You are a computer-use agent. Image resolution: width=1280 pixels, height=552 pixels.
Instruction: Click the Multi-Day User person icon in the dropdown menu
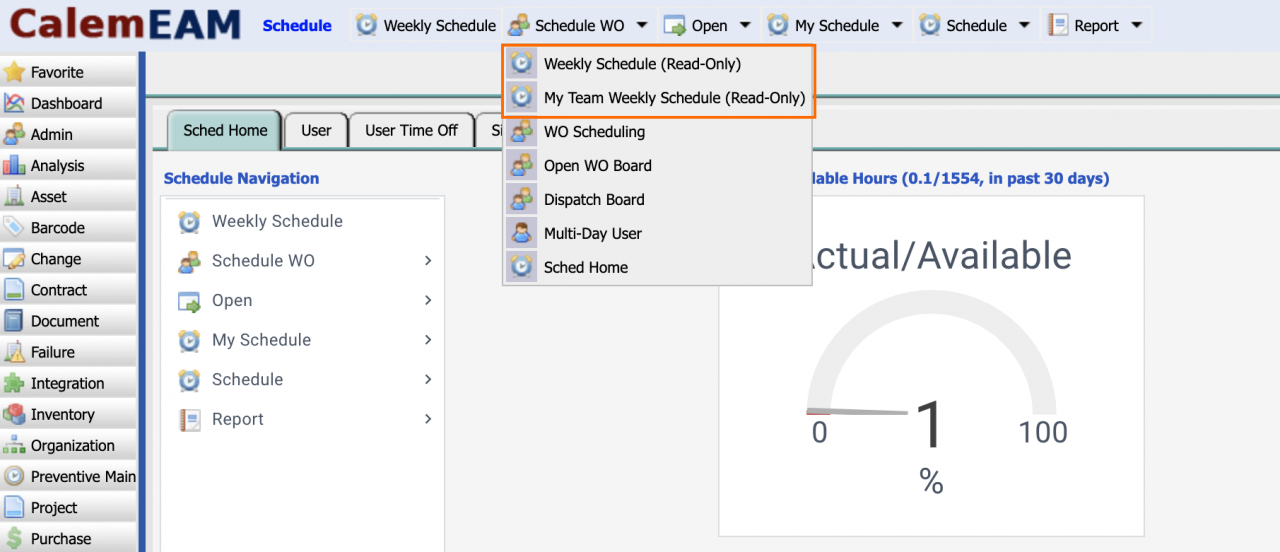[x=521, y=233]
